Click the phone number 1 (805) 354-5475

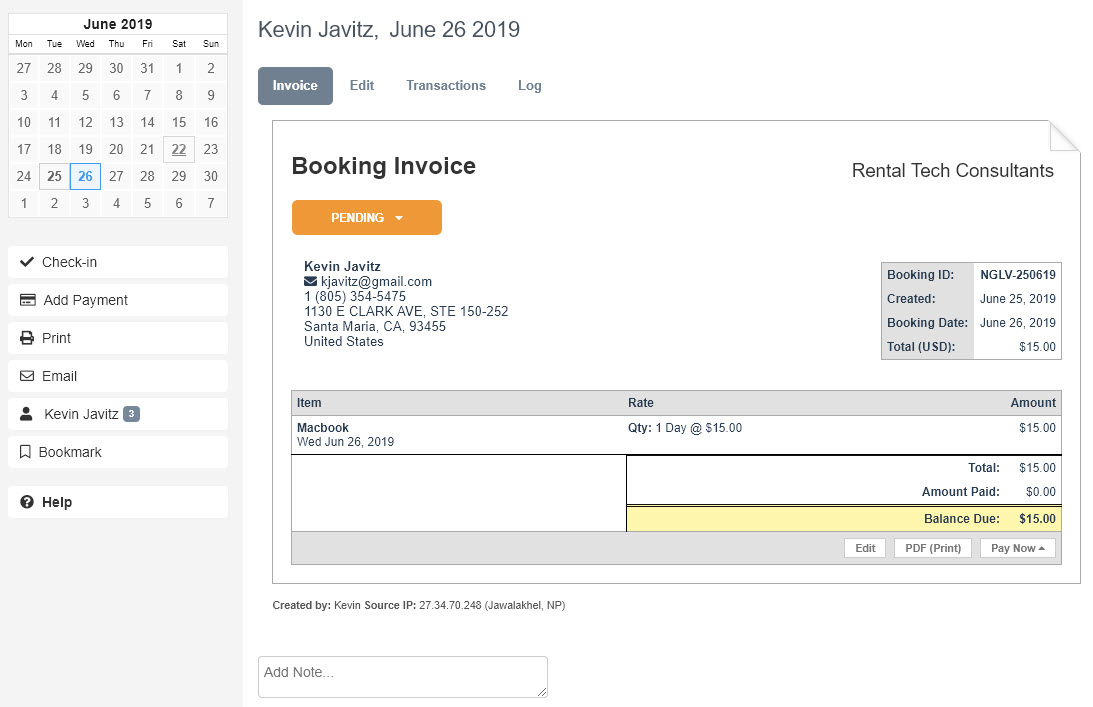[x=355, y=296]
